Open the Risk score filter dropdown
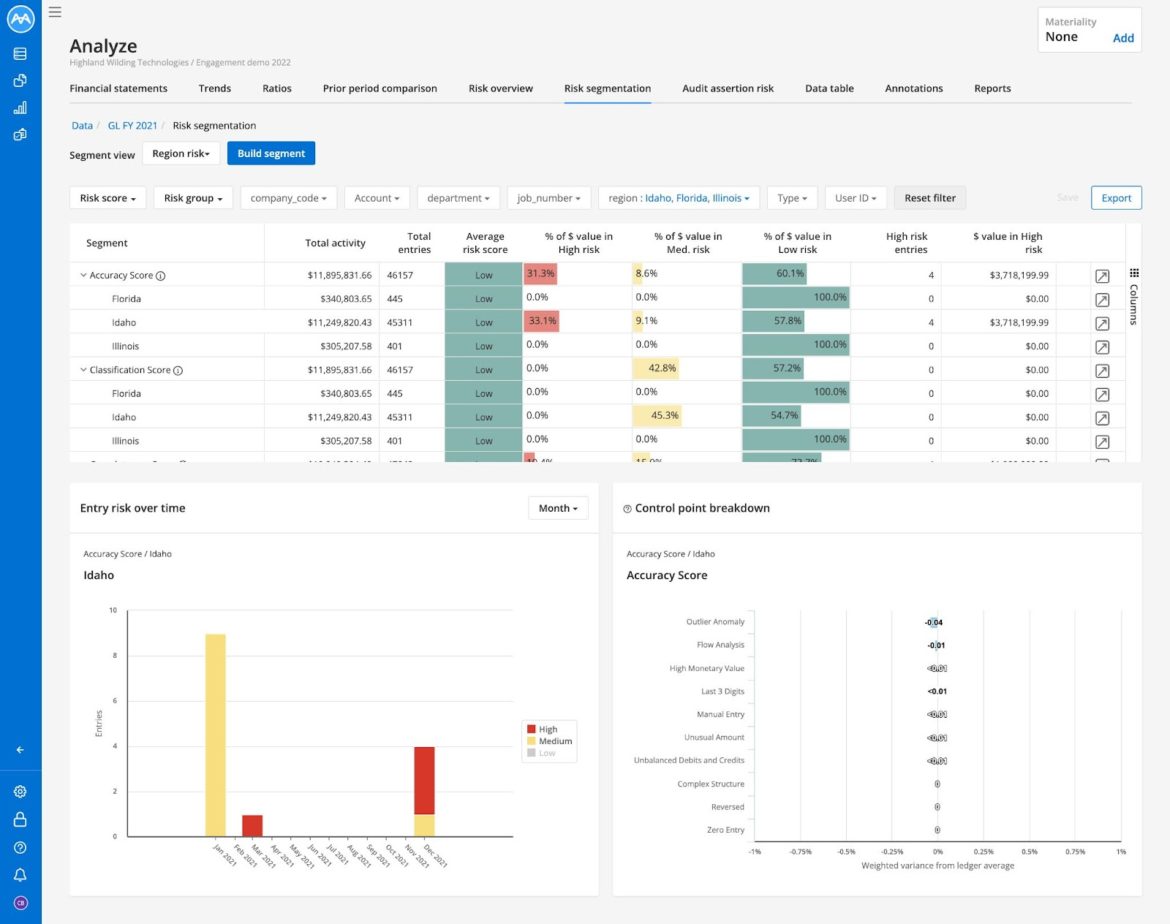 107,198
